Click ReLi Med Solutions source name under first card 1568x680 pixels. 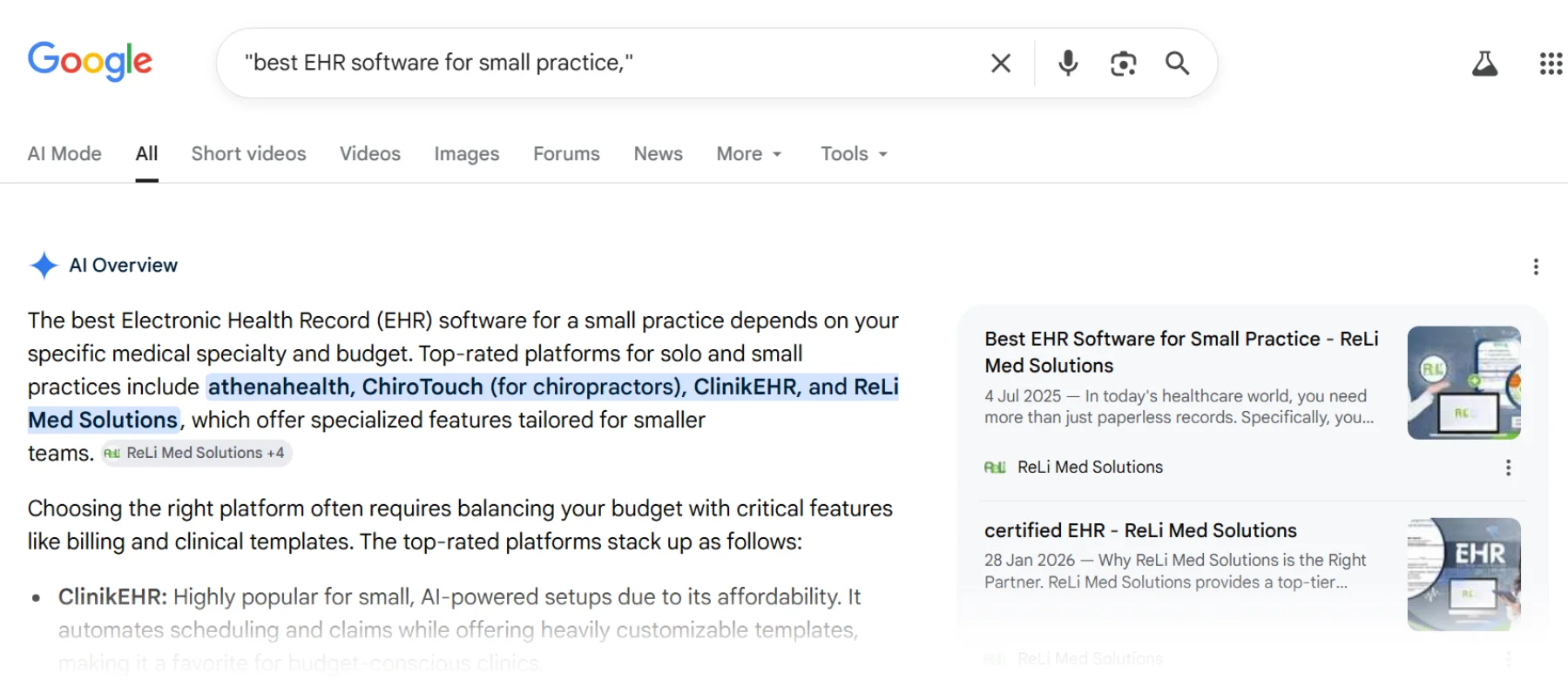tap(1090, 468)
